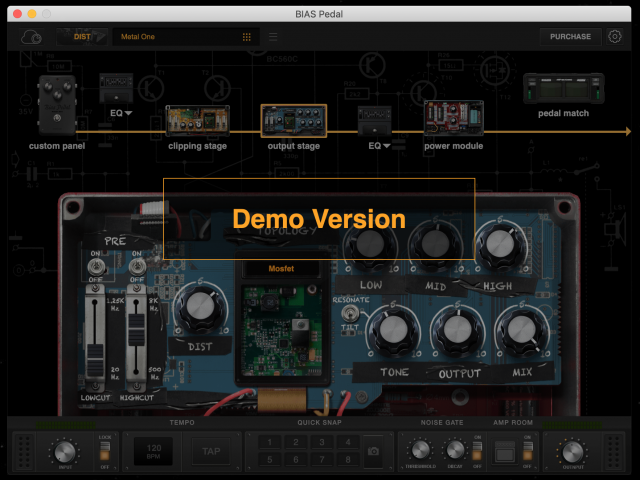
Task: Click the 120 BPM tempo field
Action: point(153,451)
